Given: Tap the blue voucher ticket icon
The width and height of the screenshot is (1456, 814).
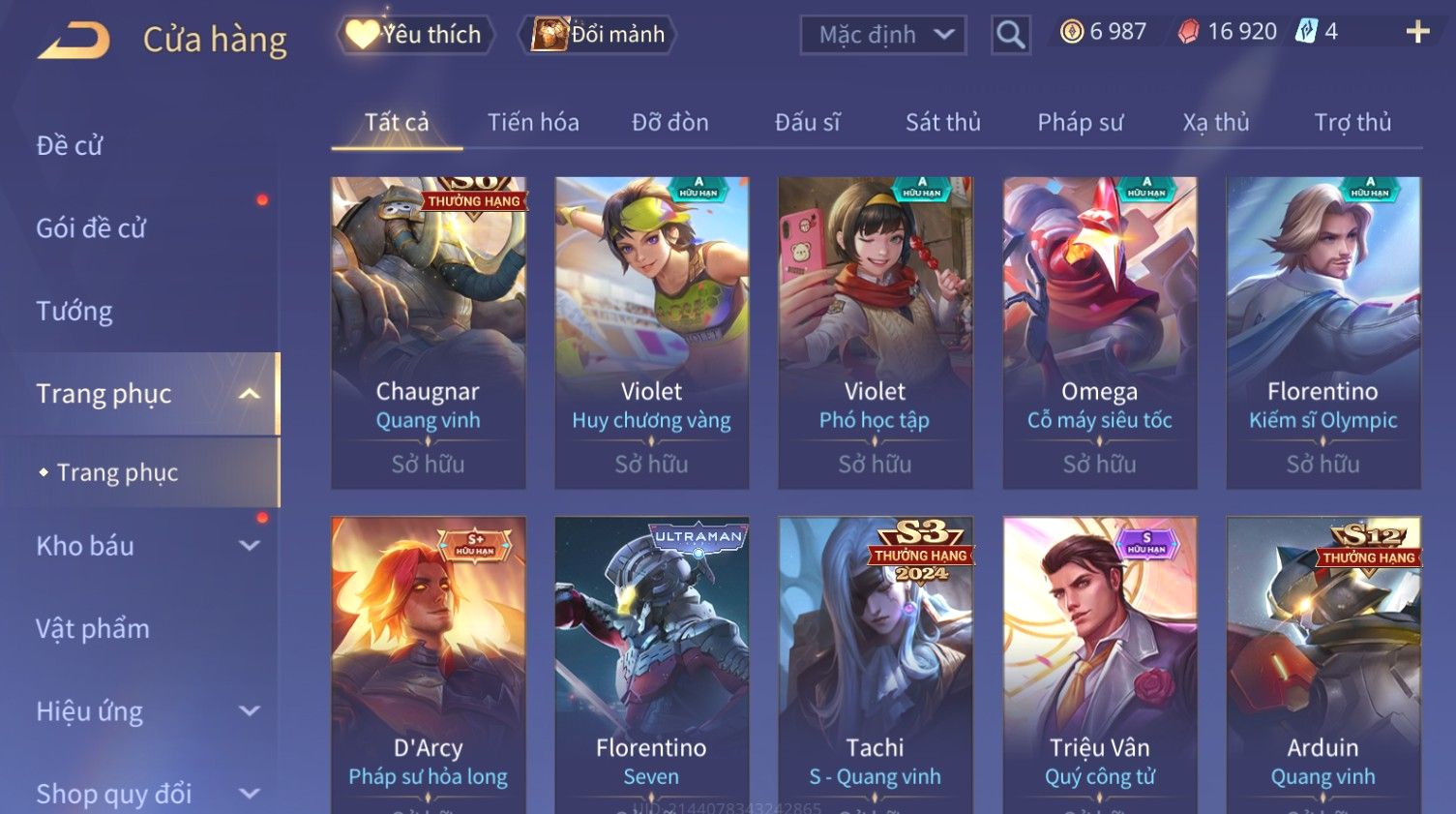Looking at the screenshot, I should coord(1306,31).
